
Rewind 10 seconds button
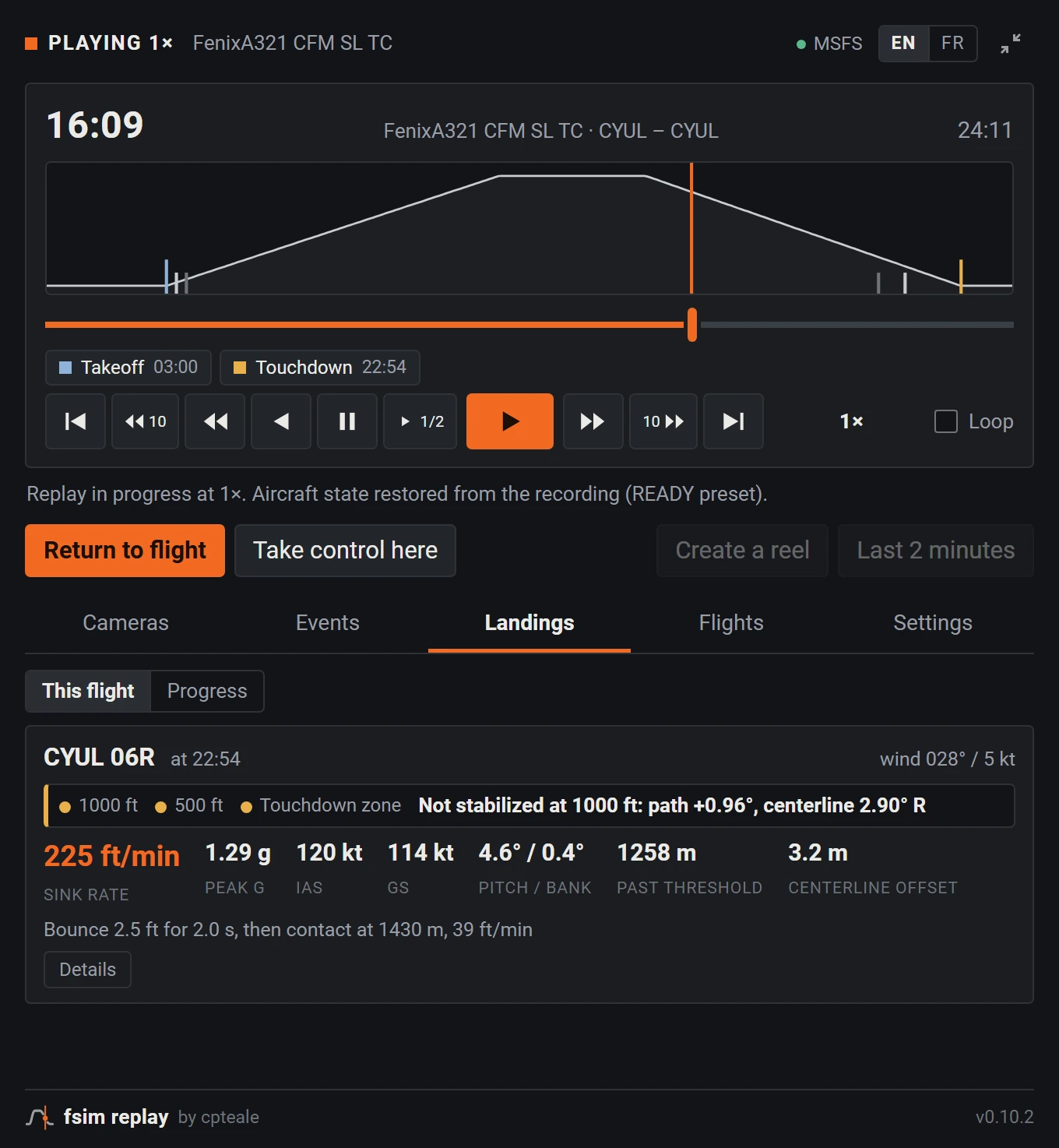pyautogui.click(x=146, y=421)
